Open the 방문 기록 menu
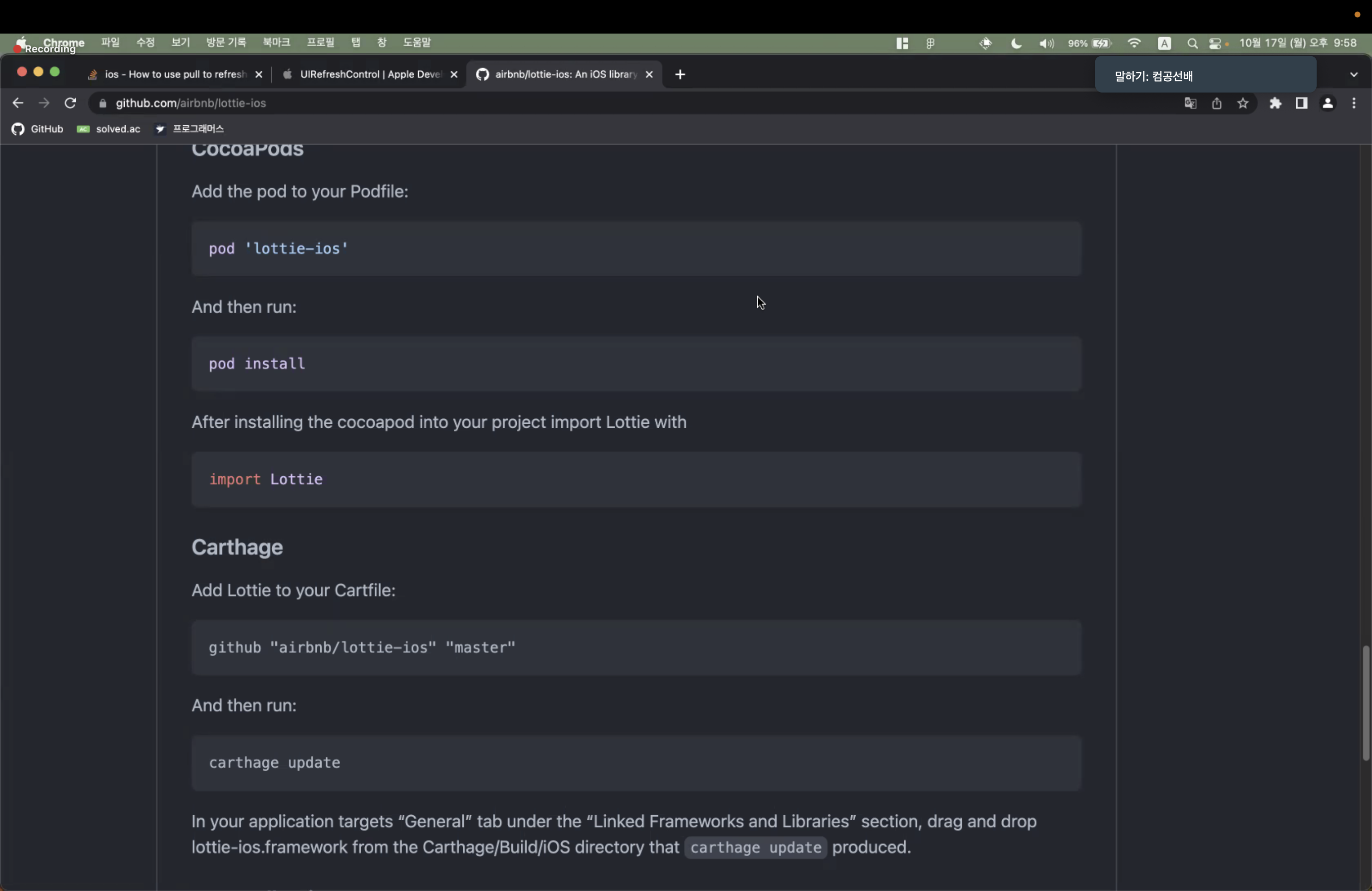 [226, 43]
